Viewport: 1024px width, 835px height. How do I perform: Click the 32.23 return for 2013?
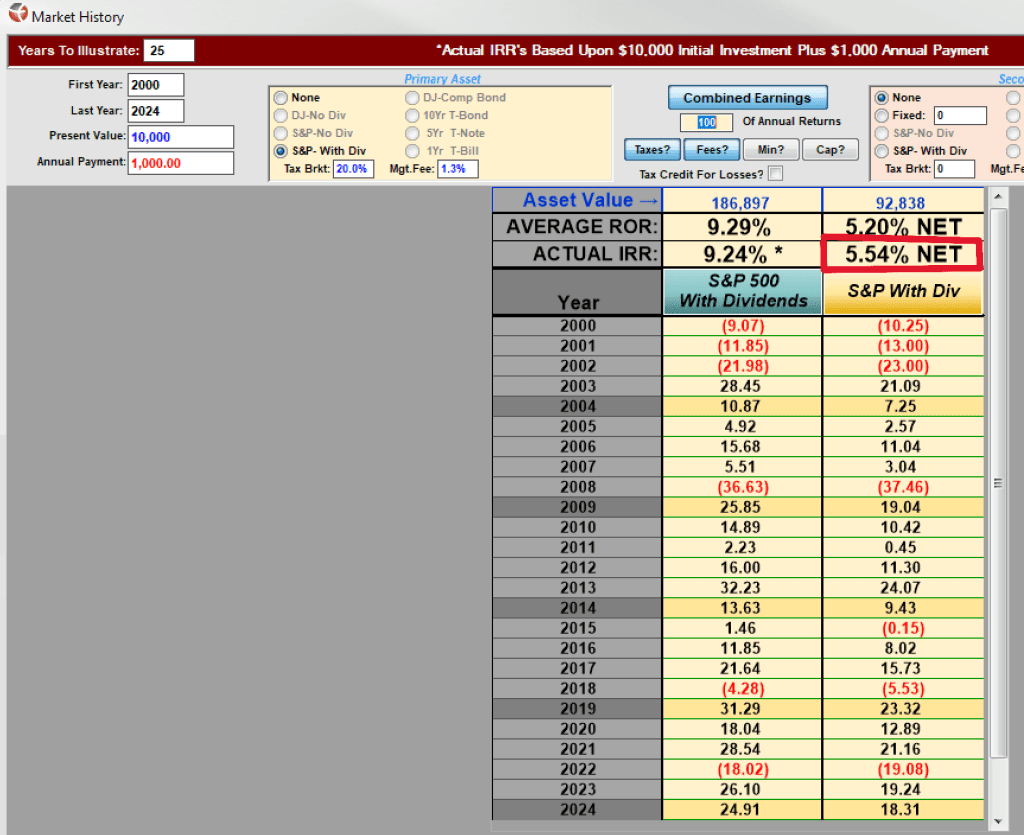[x=743, y=588]
